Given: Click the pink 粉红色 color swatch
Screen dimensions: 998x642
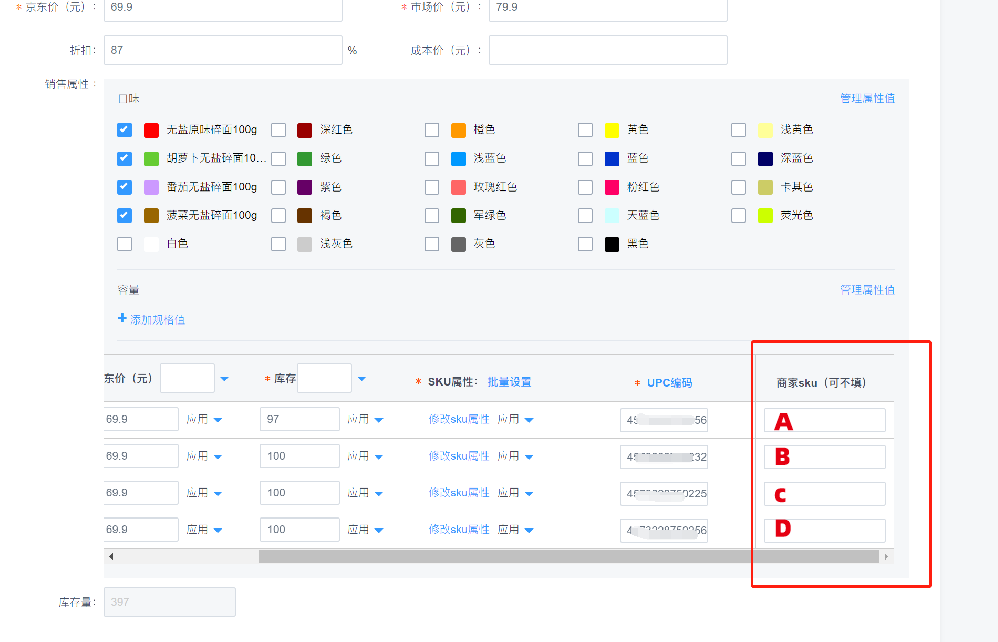Looking at the screenshot, I should tap(614, 186).
